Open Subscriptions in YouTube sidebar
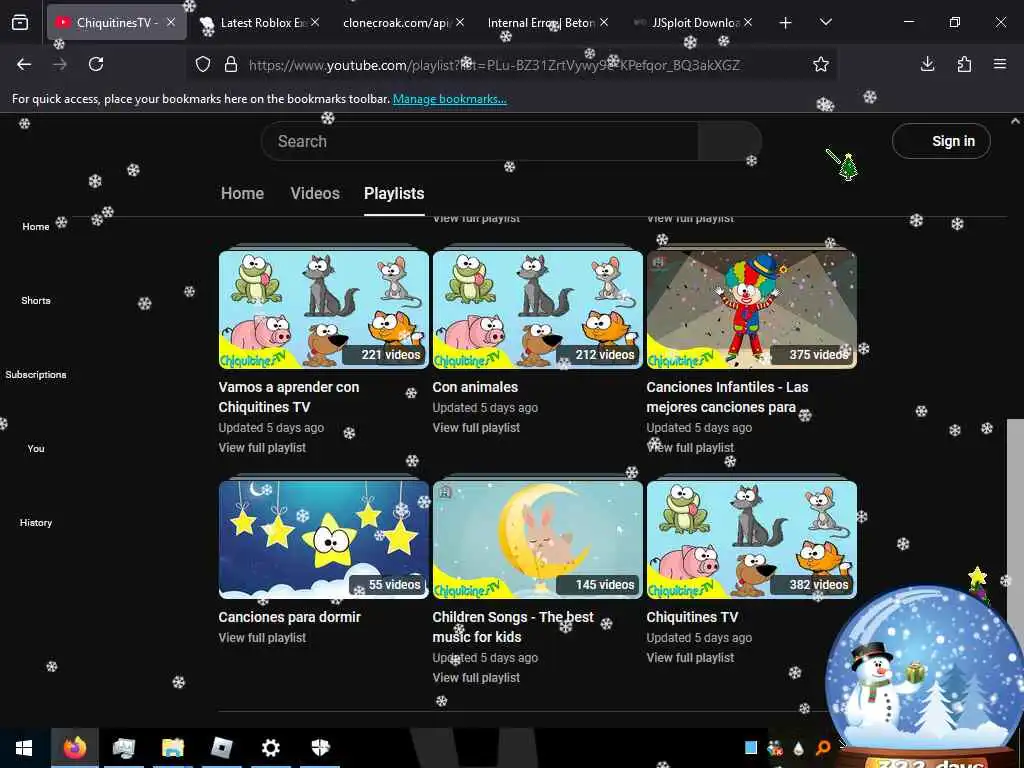This screenshot has height=768, width=1024. click(36, 374)
